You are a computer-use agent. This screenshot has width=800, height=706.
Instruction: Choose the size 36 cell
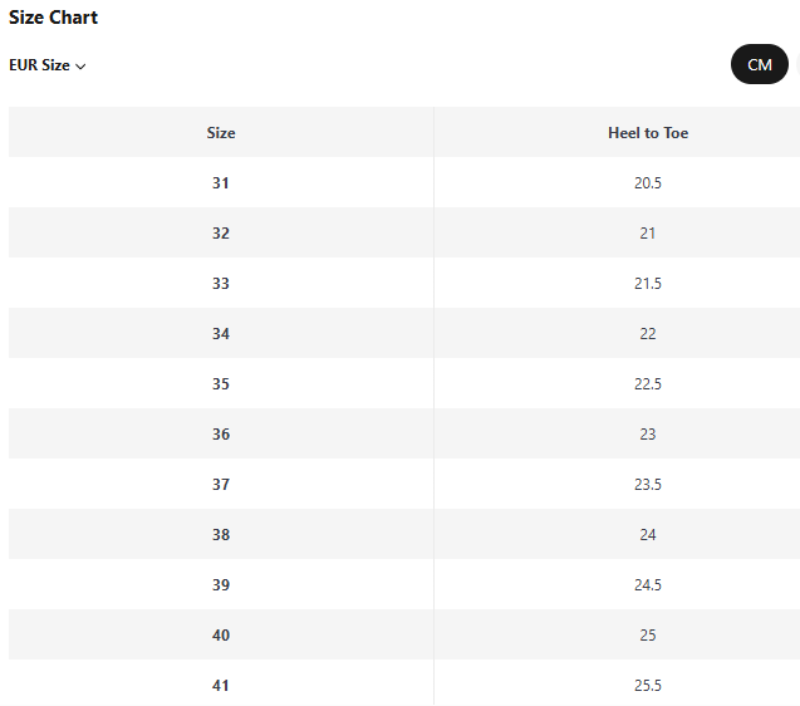pyautogui.click(x=221, y=434)
